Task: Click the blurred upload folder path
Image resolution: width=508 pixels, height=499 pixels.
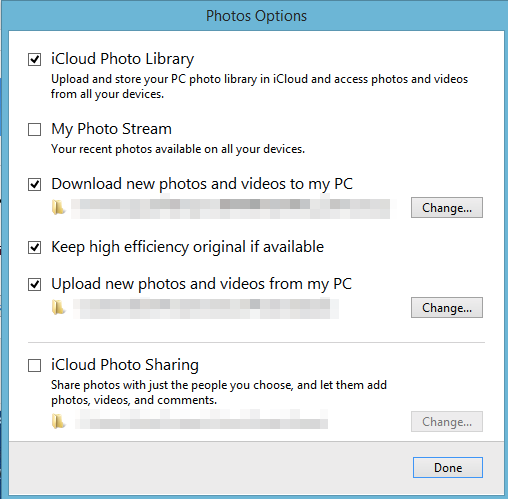Action: click(206, 309)
